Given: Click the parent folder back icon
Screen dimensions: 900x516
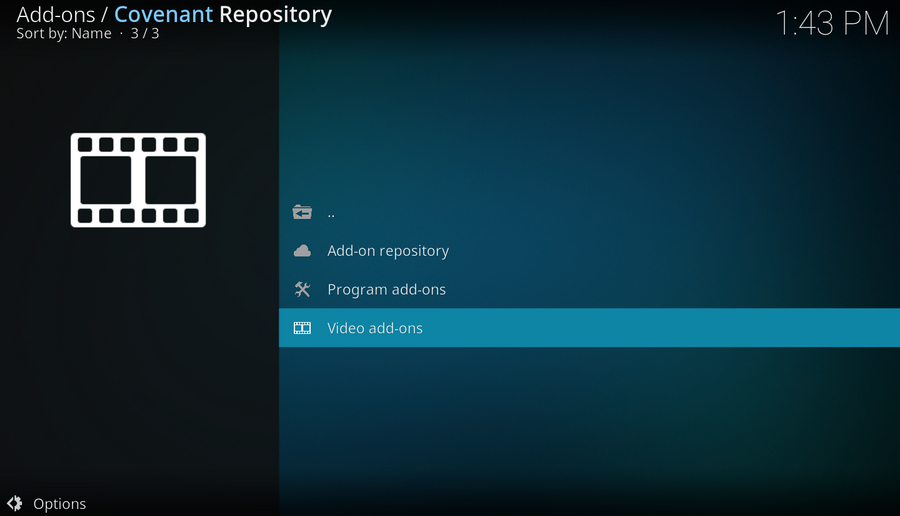Looking at the screenshot, I should pos(302,212).
